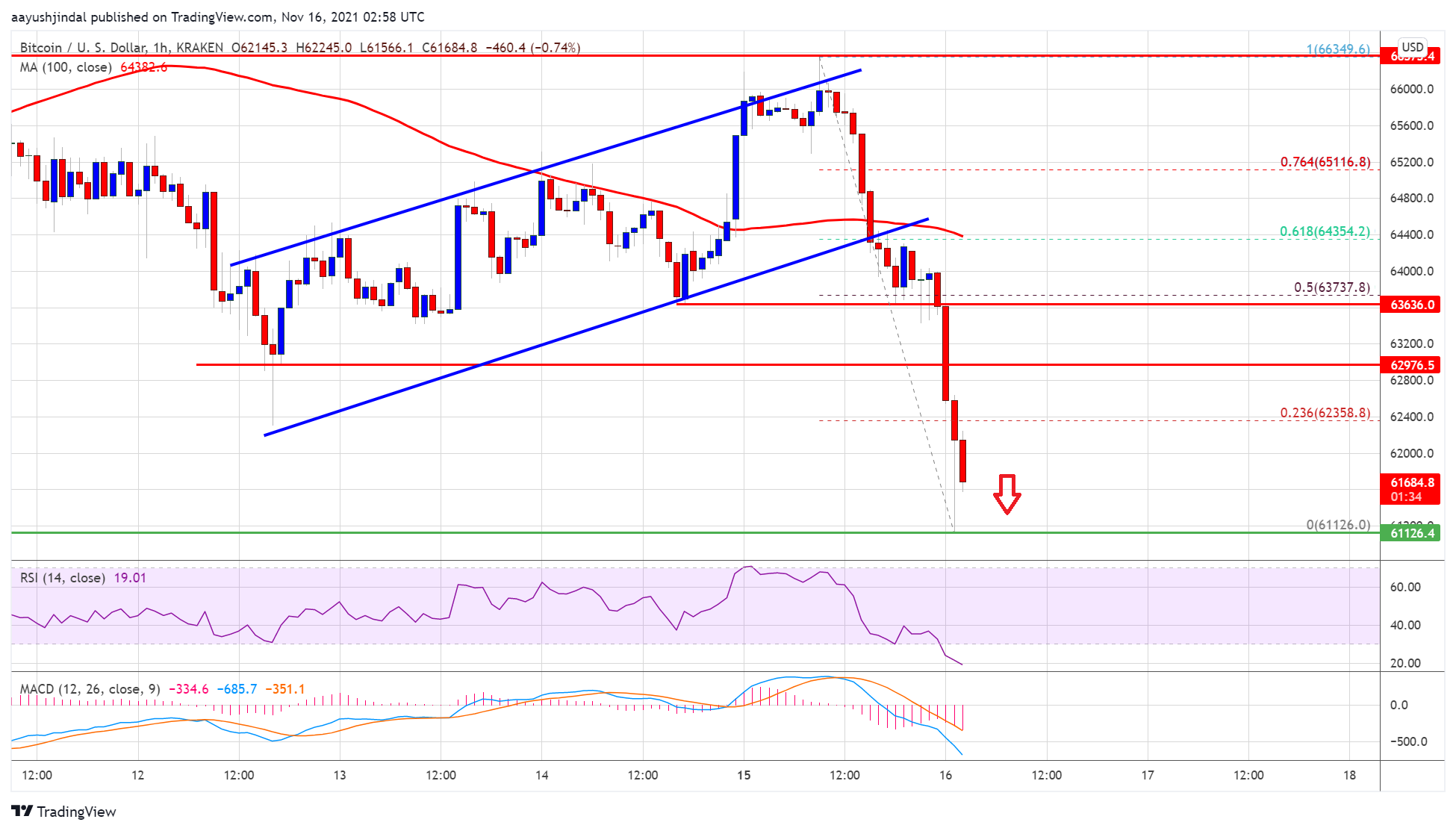Select the 61684.8 current price tag
This screenshot has height=831, width=1456.
pos(1411,483)
